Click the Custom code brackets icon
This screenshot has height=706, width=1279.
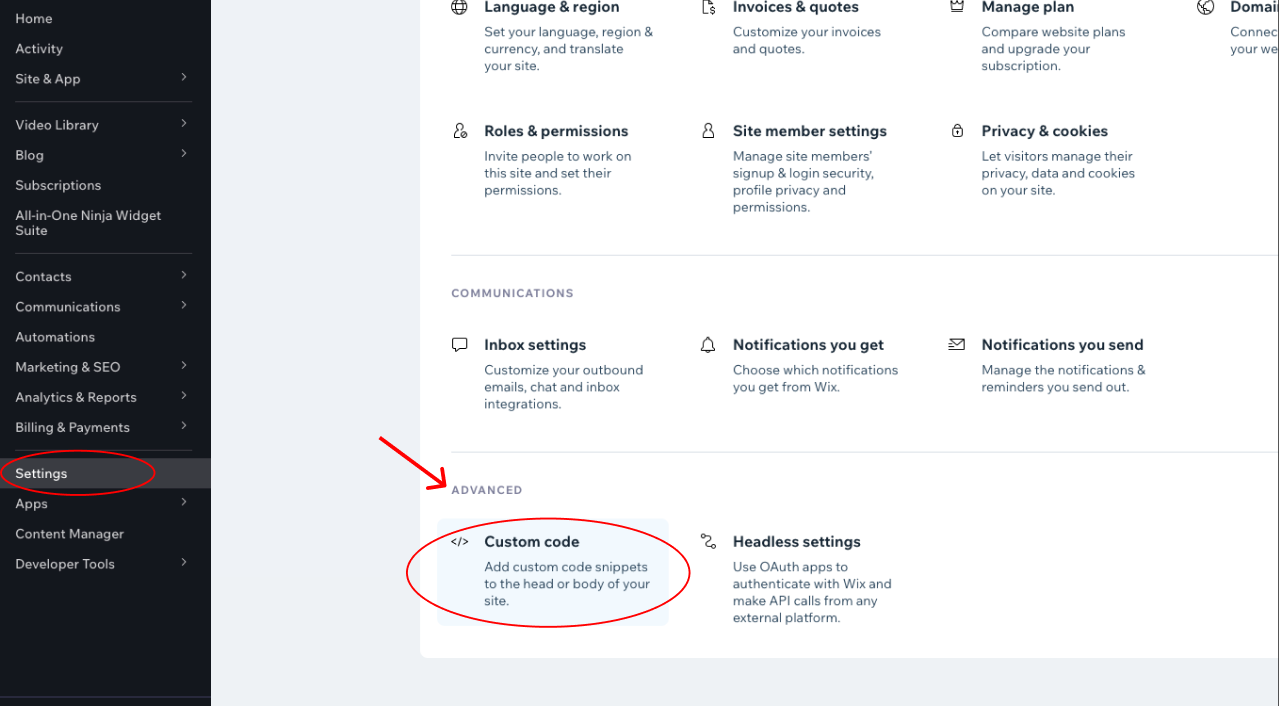pos(459,542)
